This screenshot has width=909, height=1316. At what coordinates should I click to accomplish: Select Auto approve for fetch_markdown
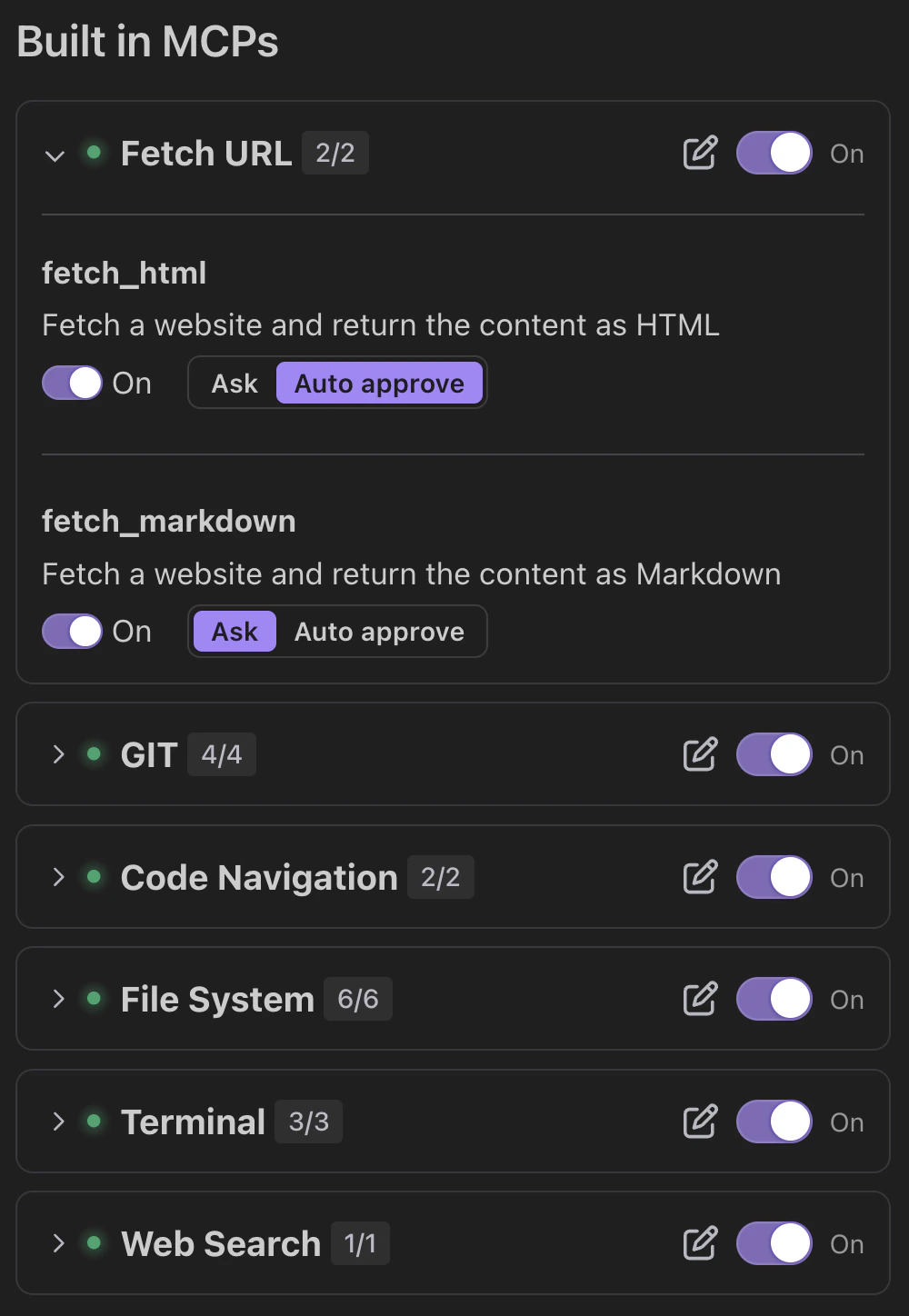click(379, 631)
